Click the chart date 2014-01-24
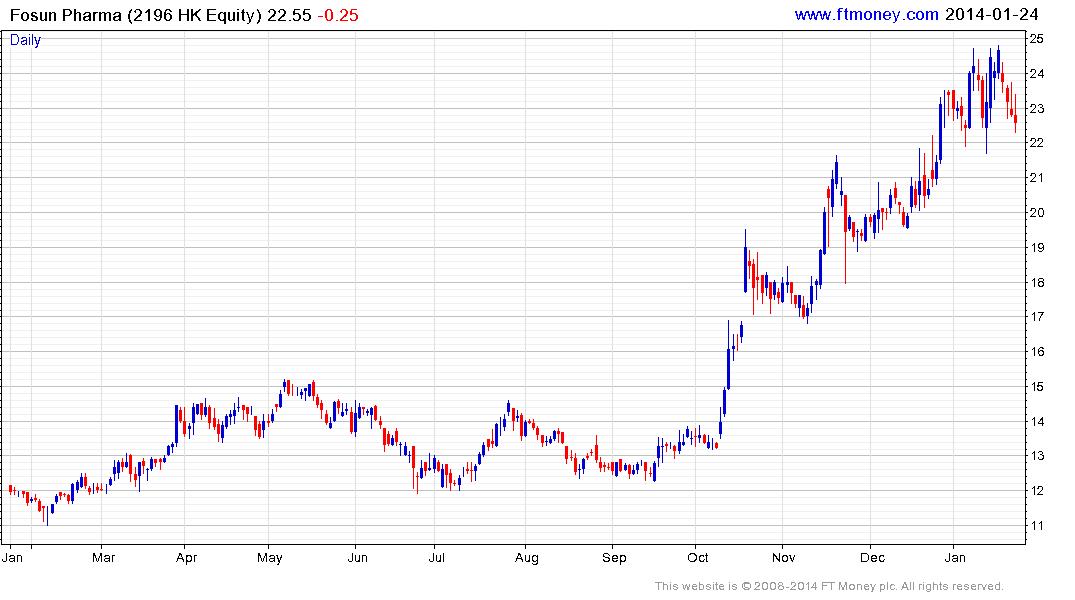1075x600 pixels. pos(991,14)
